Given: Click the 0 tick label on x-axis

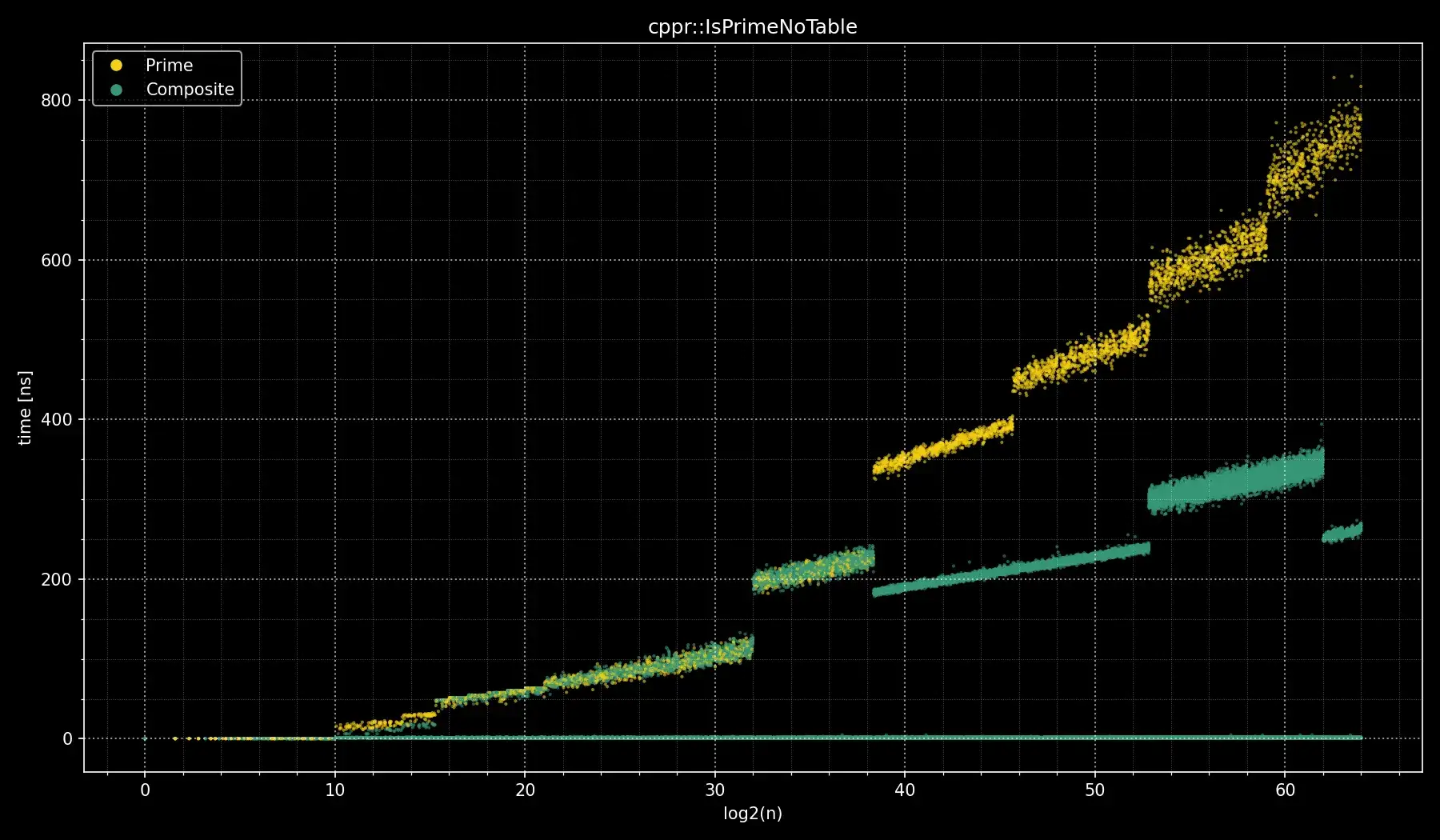Looking at the screenshot, I should point(145,789).
